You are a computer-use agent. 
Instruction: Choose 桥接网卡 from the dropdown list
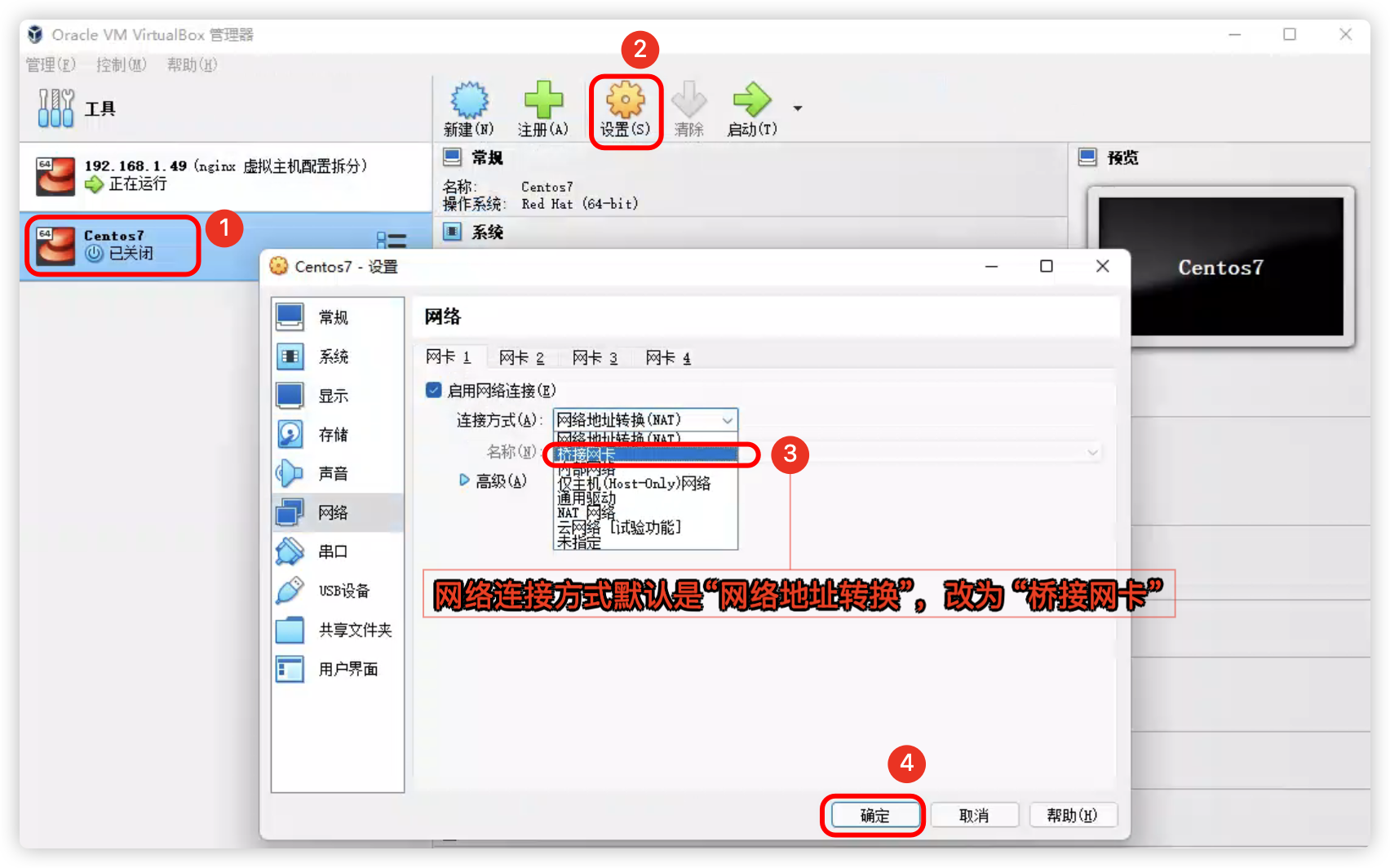click(645, 454)
